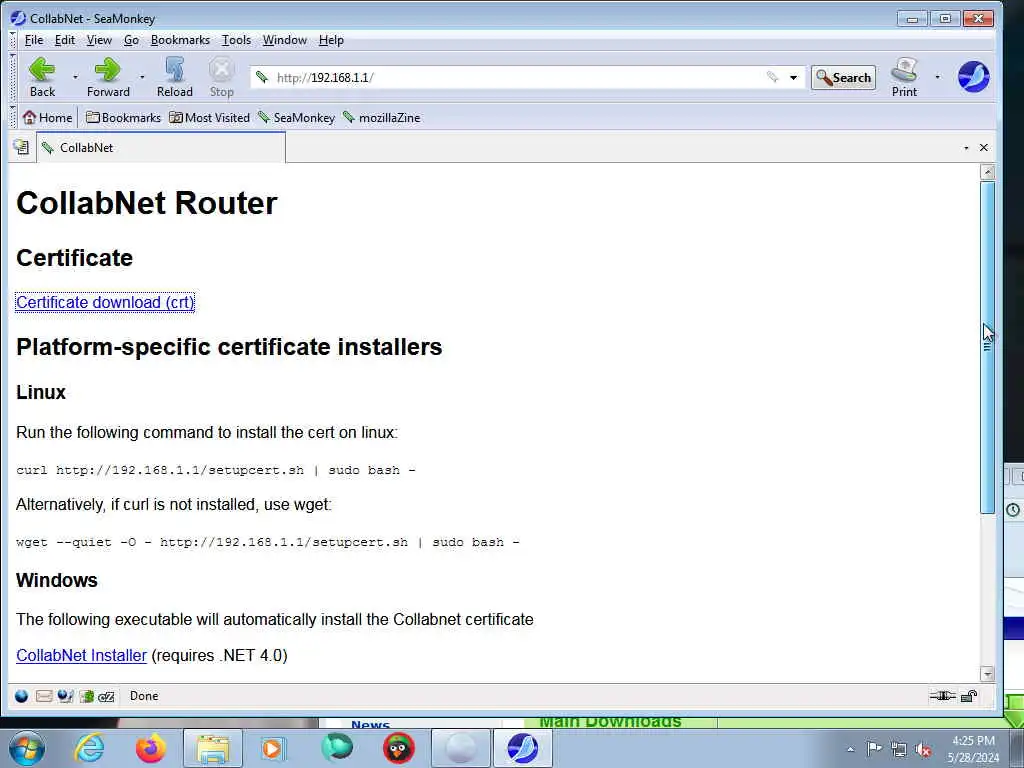Open Composer icon in status bar
1024x768 pixels.
(x=65, y=696)
